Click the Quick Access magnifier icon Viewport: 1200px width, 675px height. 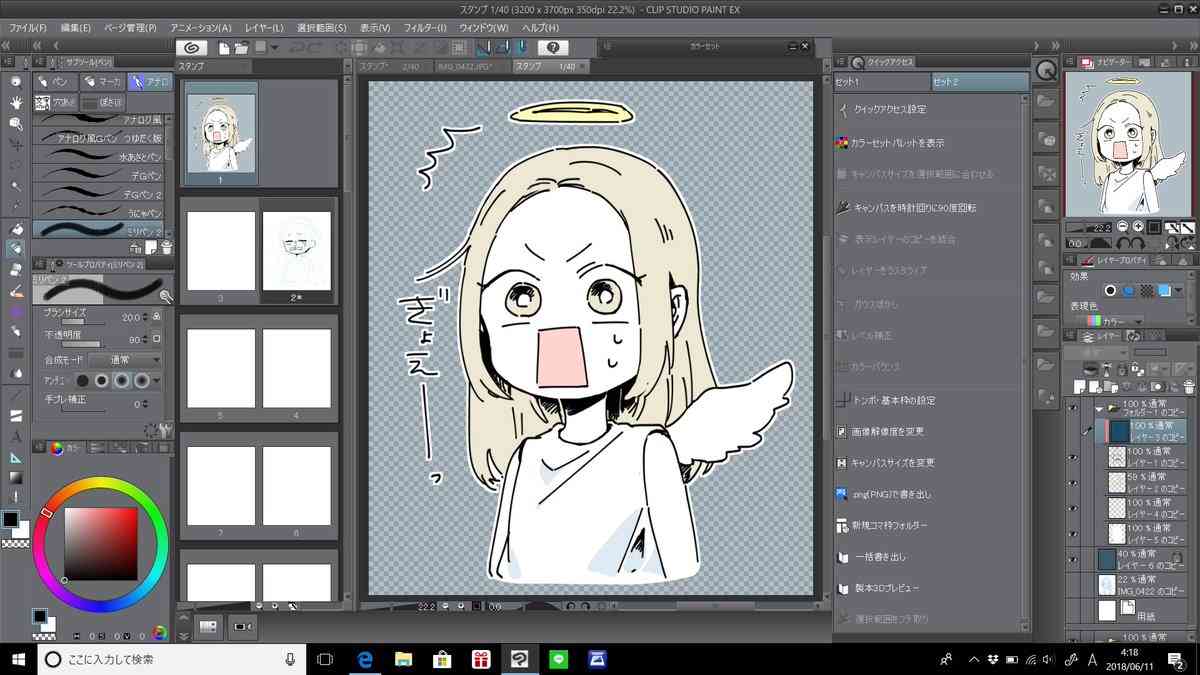click(1045, 71)
